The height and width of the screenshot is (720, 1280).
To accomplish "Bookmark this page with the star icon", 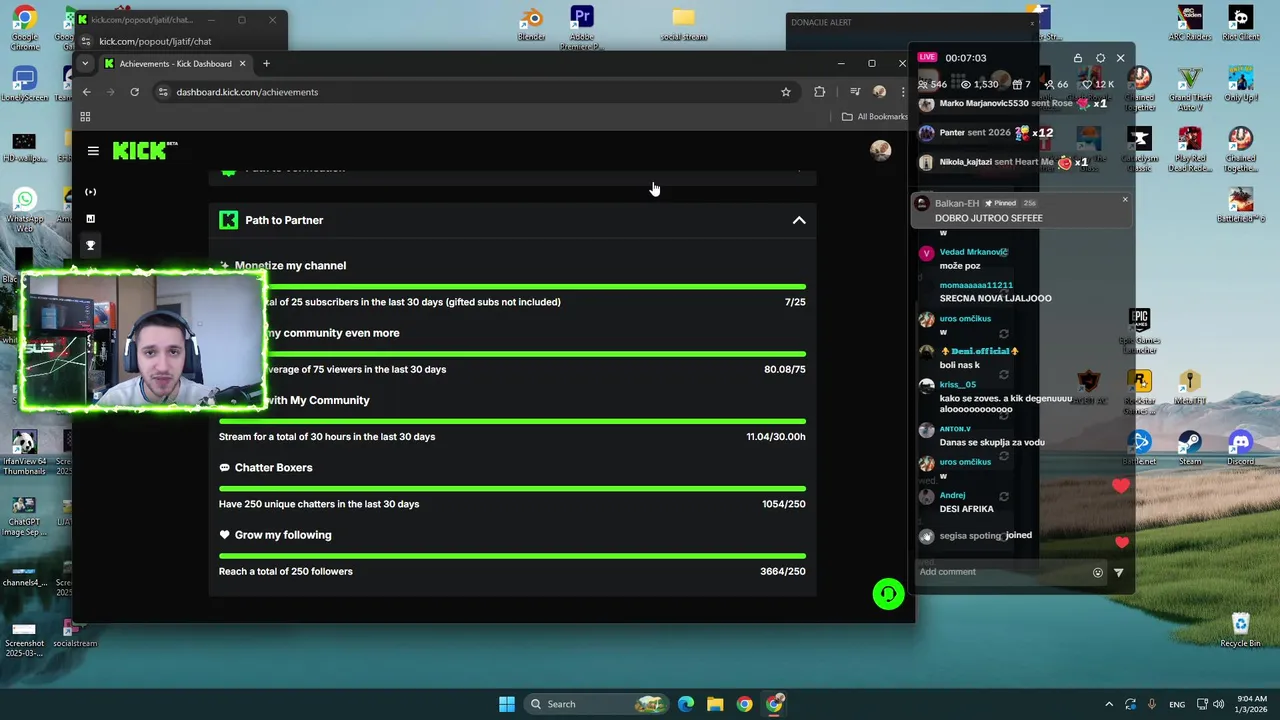I will (786, 92).
